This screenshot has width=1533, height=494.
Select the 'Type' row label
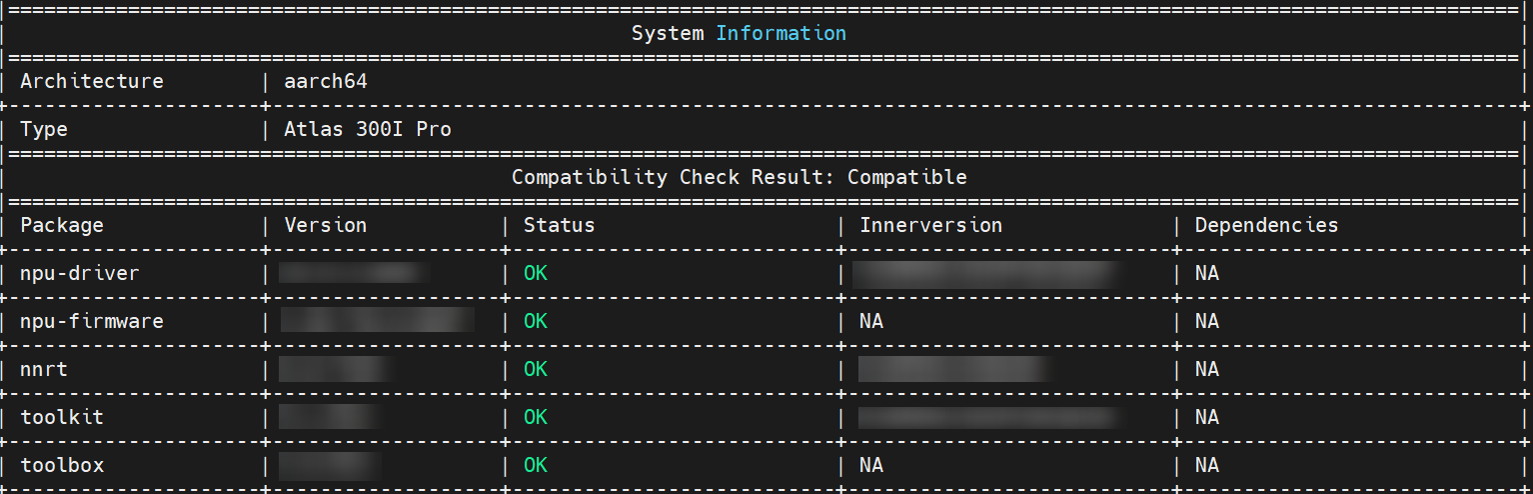coord(44,129)
